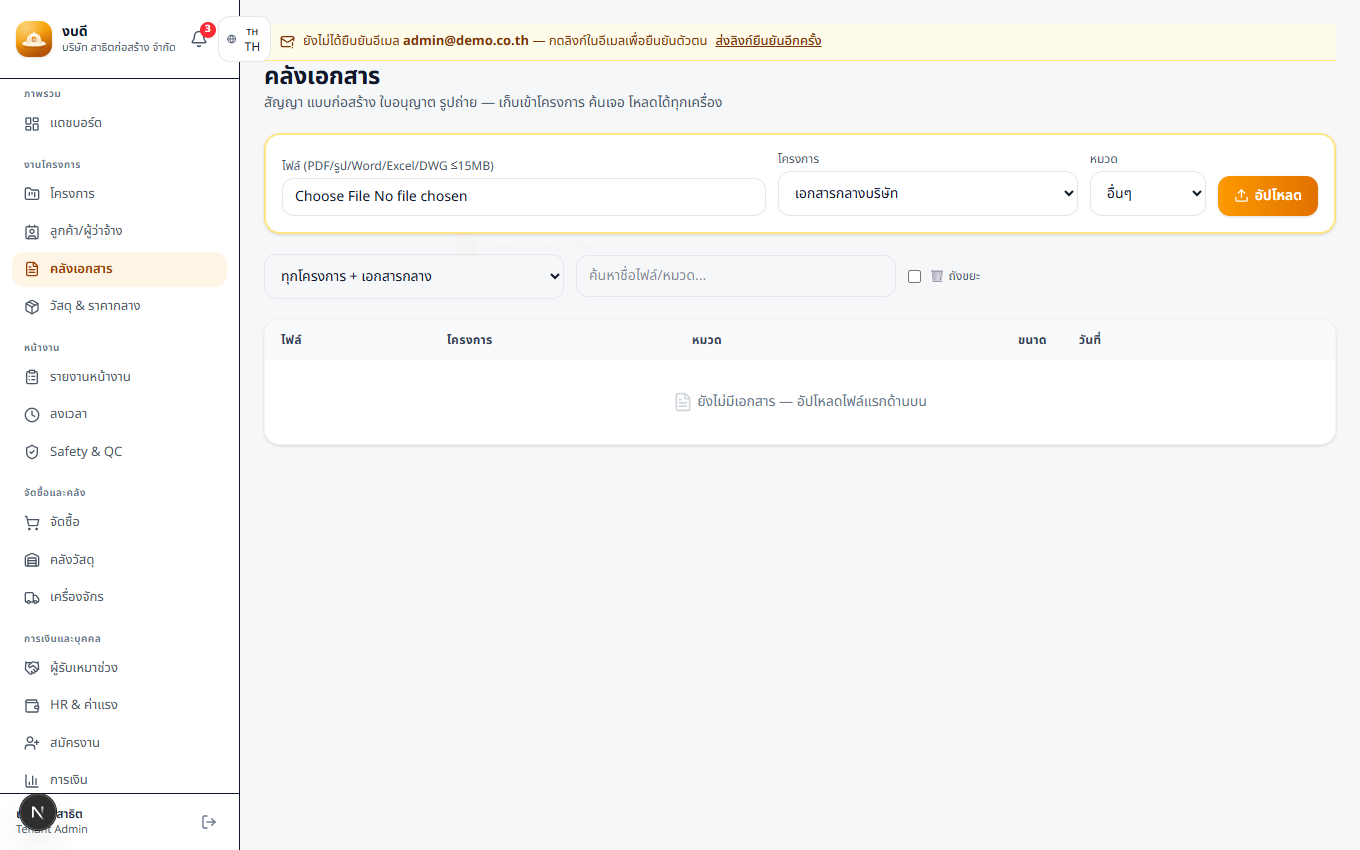Click the orange อัปโหลด upload button
This screenshot has height=850, width=1360.
click(1268, 196)
